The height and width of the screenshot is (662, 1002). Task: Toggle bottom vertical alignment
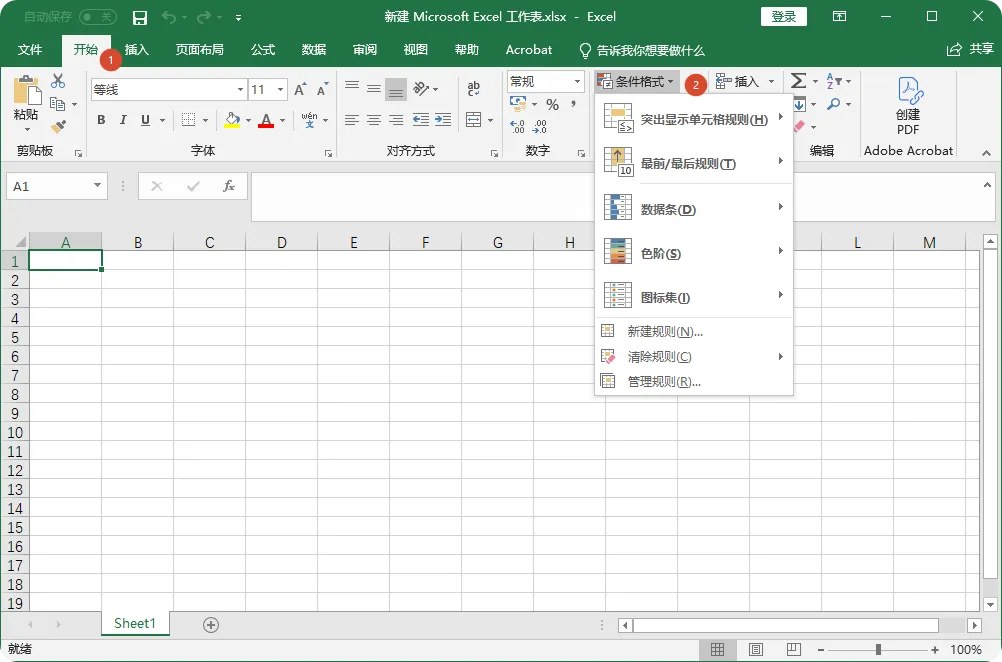point(396,89)
